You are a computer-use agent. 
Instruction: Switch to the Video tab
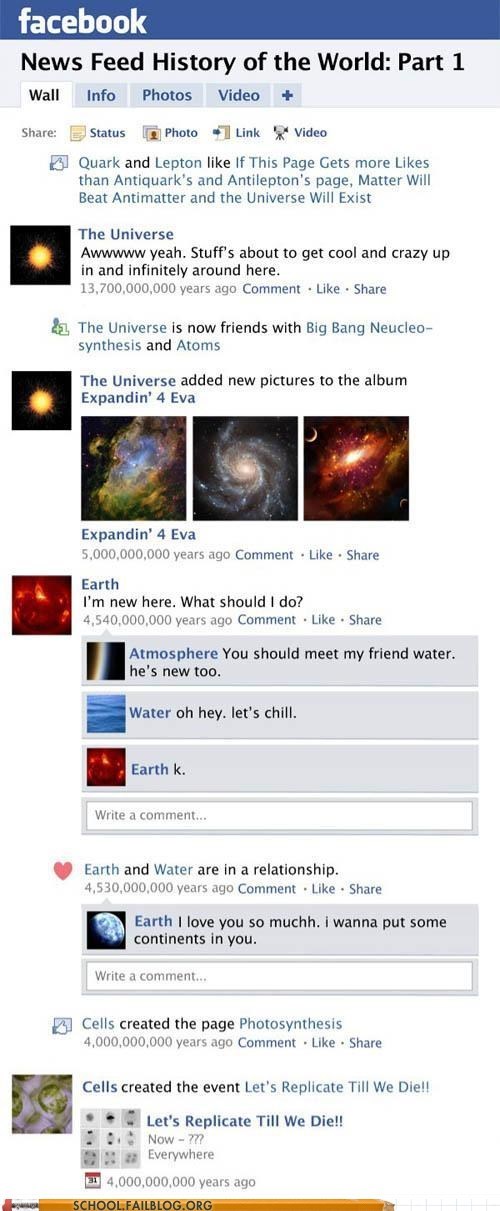pos(239,96)
